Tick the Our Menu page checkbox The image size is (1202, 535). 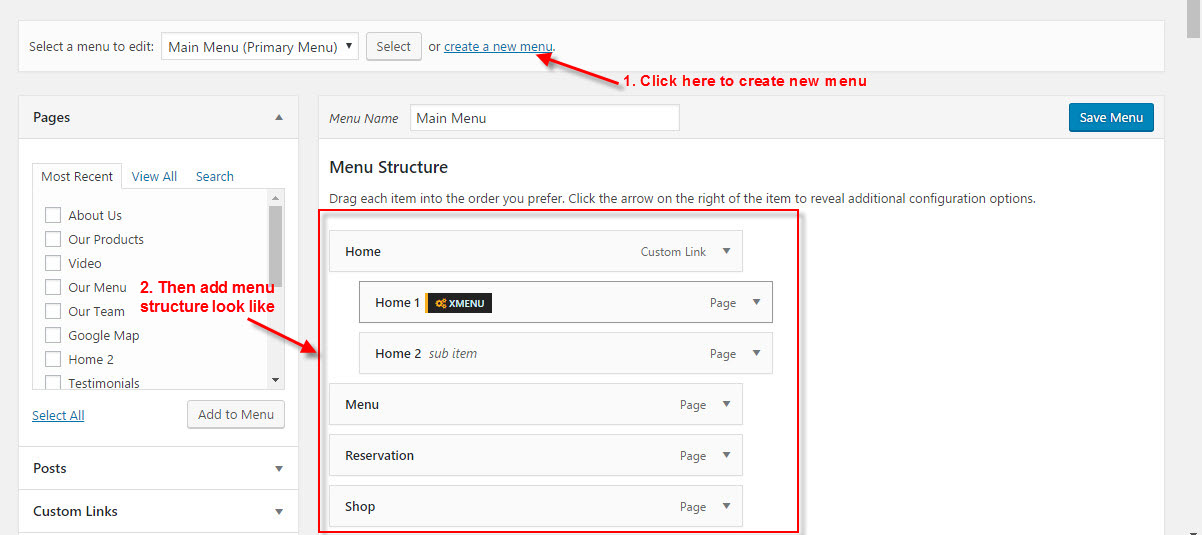pyautogui.click(x=53, y=287)
